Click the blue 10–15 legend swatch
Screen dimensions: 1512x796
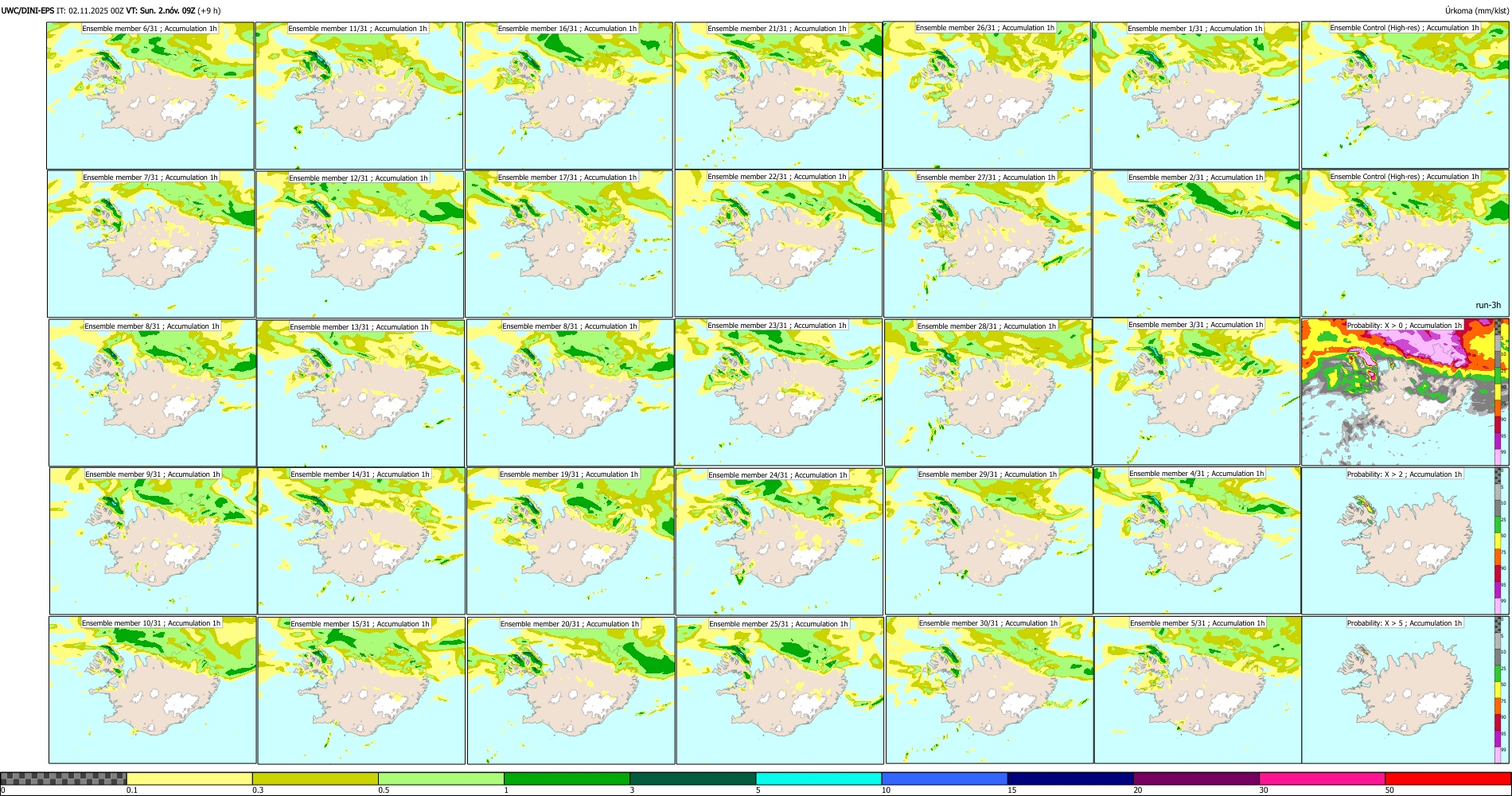point(944,778)
